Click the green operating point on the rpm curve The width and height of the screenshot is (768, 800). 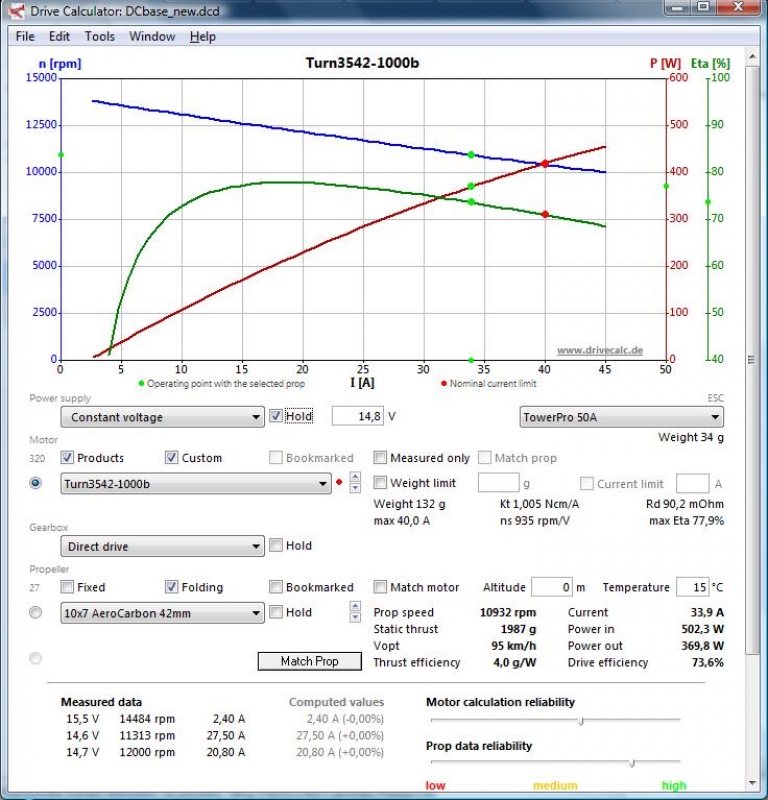coord(471,155)
